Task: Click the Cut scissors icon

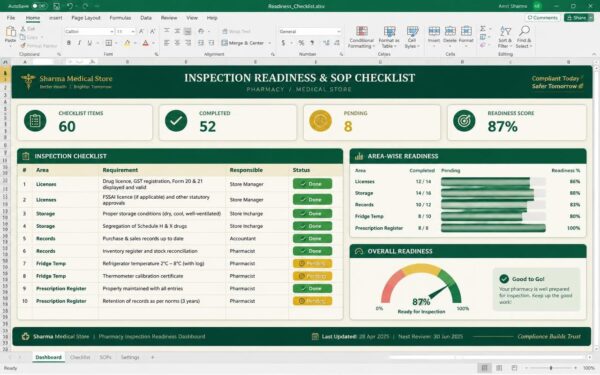Action: click(x=23, y=29)
